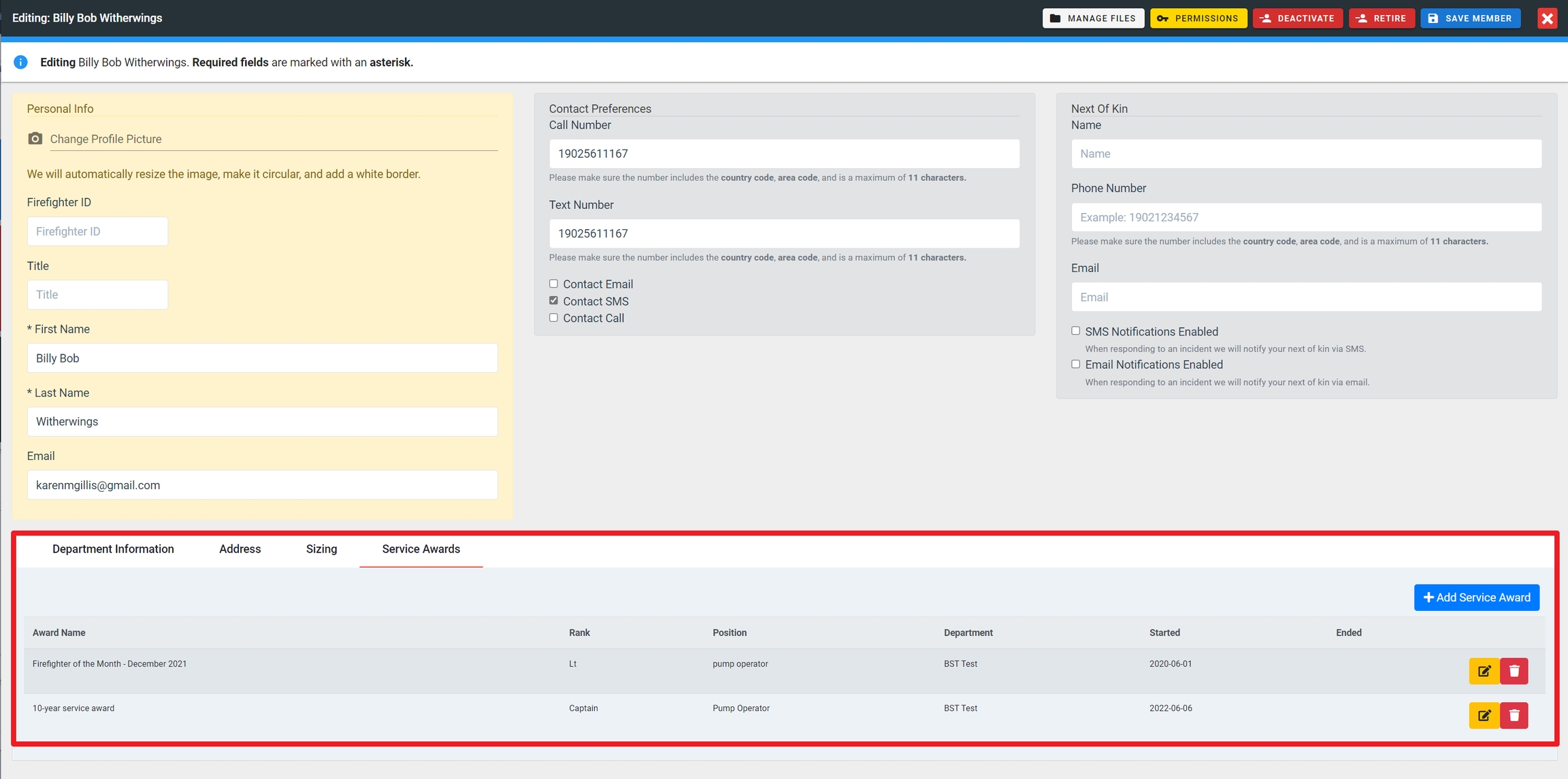Enable next of kin Email Notifications
1568x779 pixels.
click(x=1075, y=364)
